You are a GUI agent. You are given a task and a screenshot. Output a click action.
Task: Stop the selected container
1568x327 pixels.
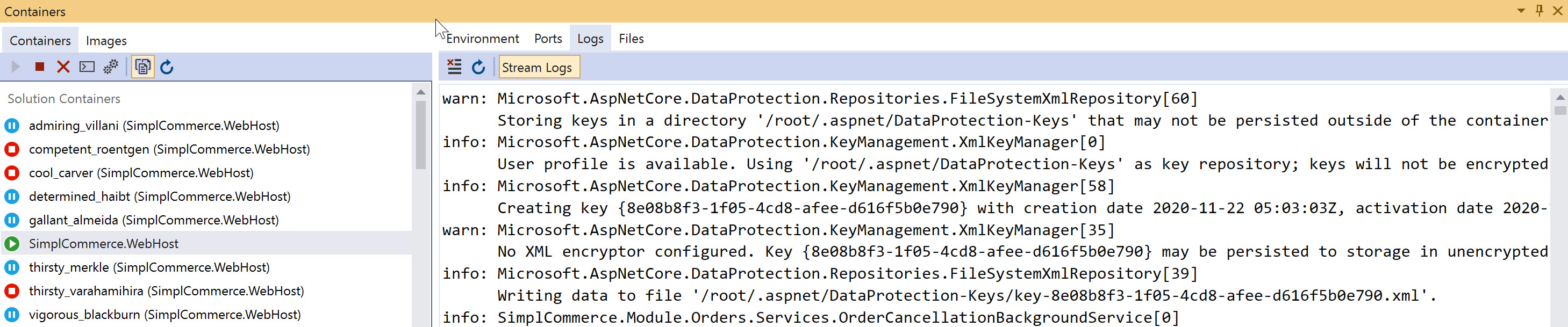click(x=40, y=67)
